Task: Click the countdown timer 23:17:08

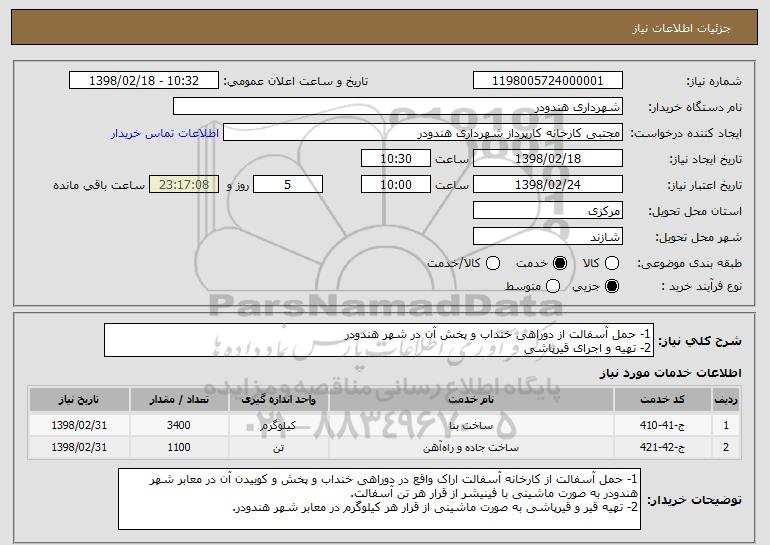Action: click(x=184, y=185)
